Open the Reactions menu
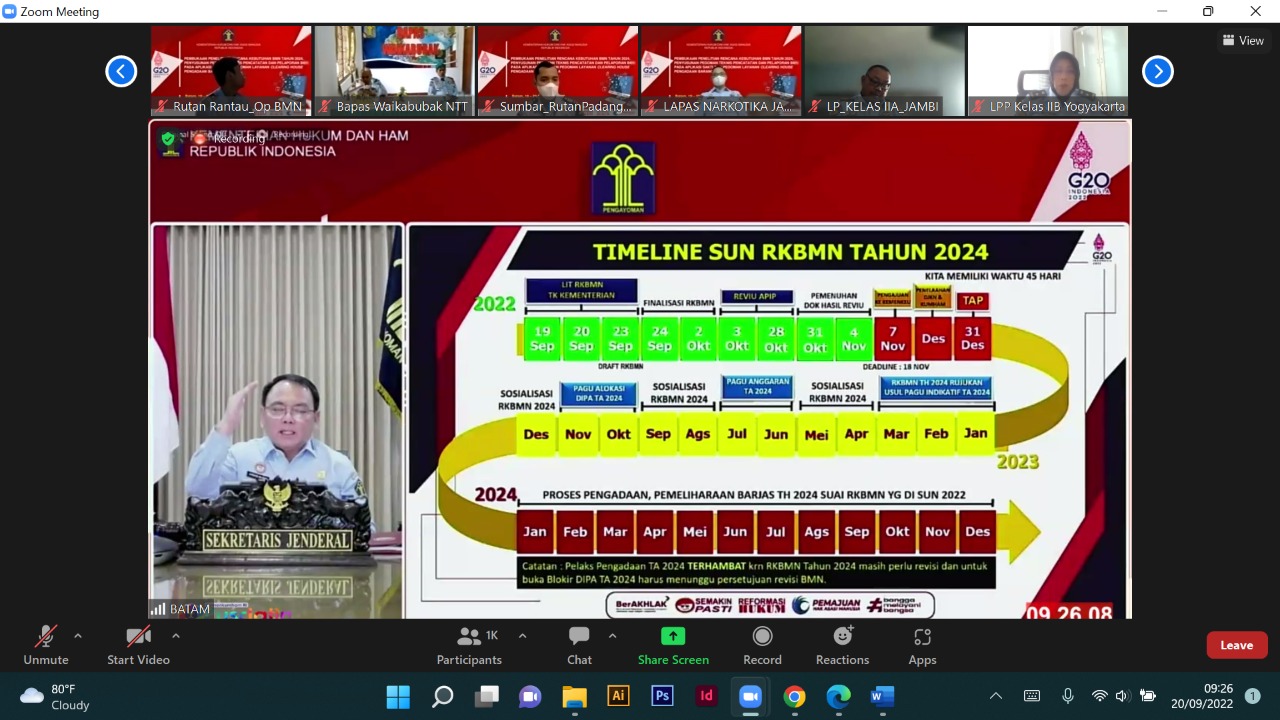This screenshot has width=1280, height=720. 842,645
